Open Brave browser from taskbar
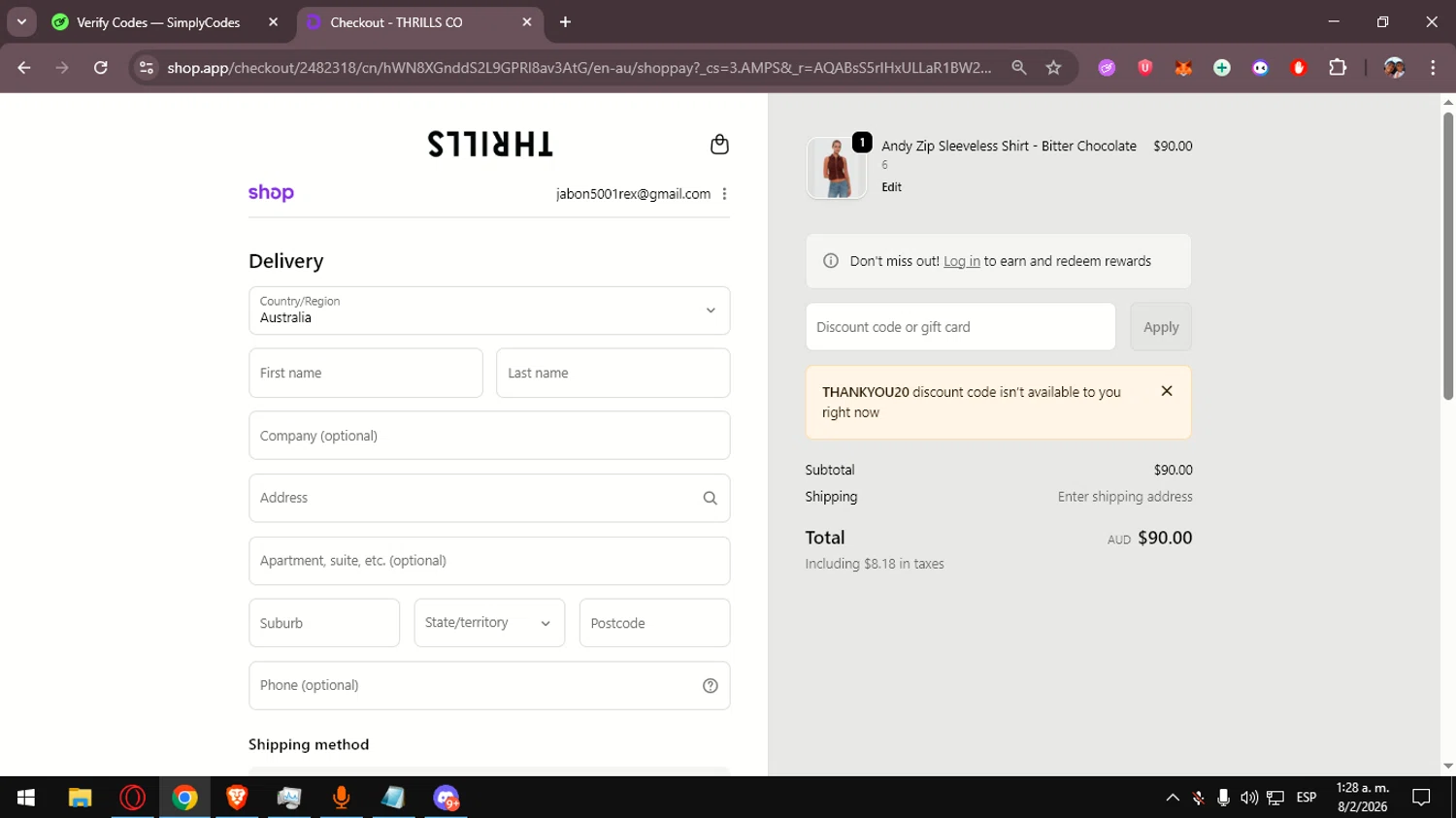Screen dimensions: 1456x818 (x=237, y=798)
